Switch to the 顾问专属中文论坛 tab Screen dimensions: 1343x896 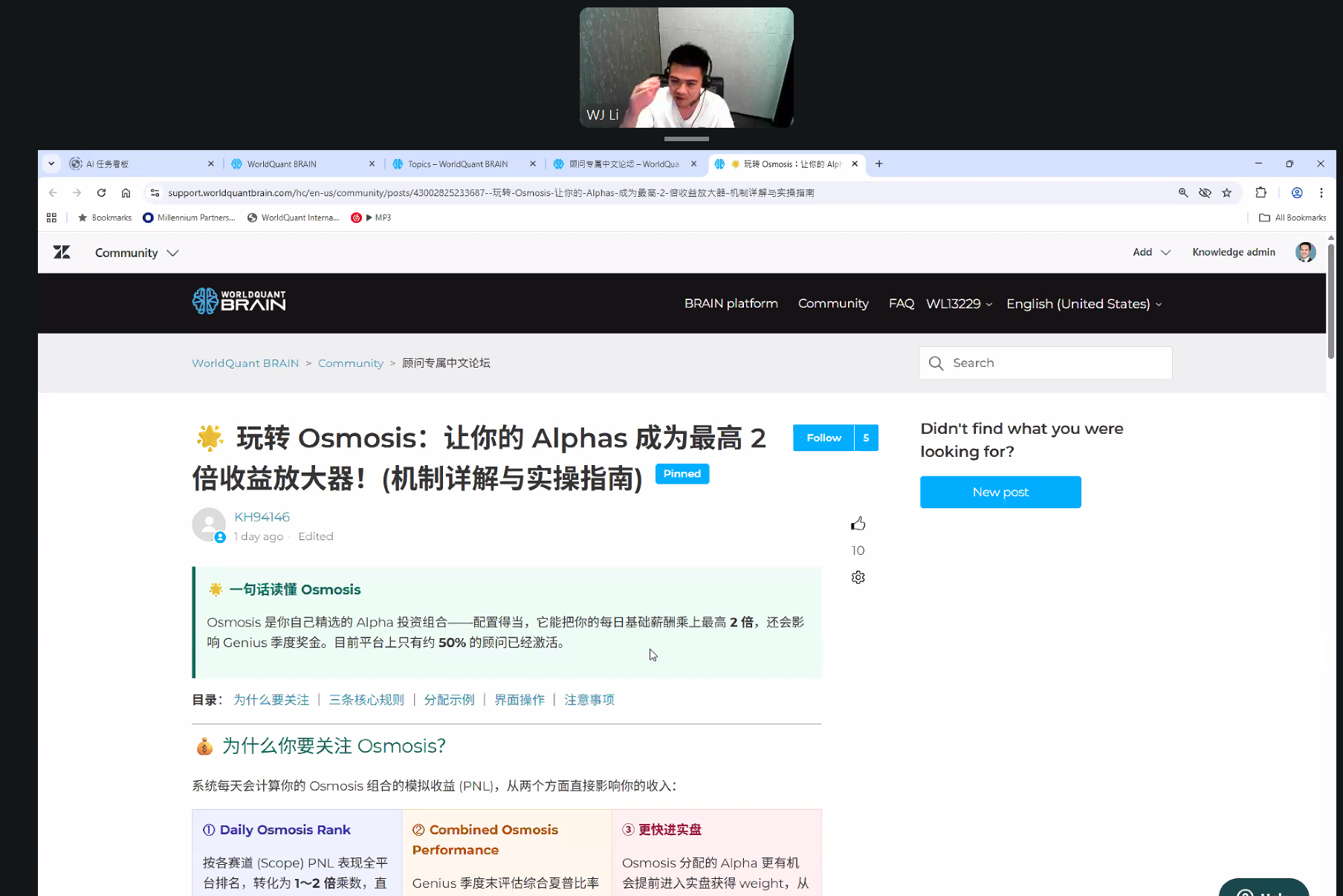[x=625, y=163]
